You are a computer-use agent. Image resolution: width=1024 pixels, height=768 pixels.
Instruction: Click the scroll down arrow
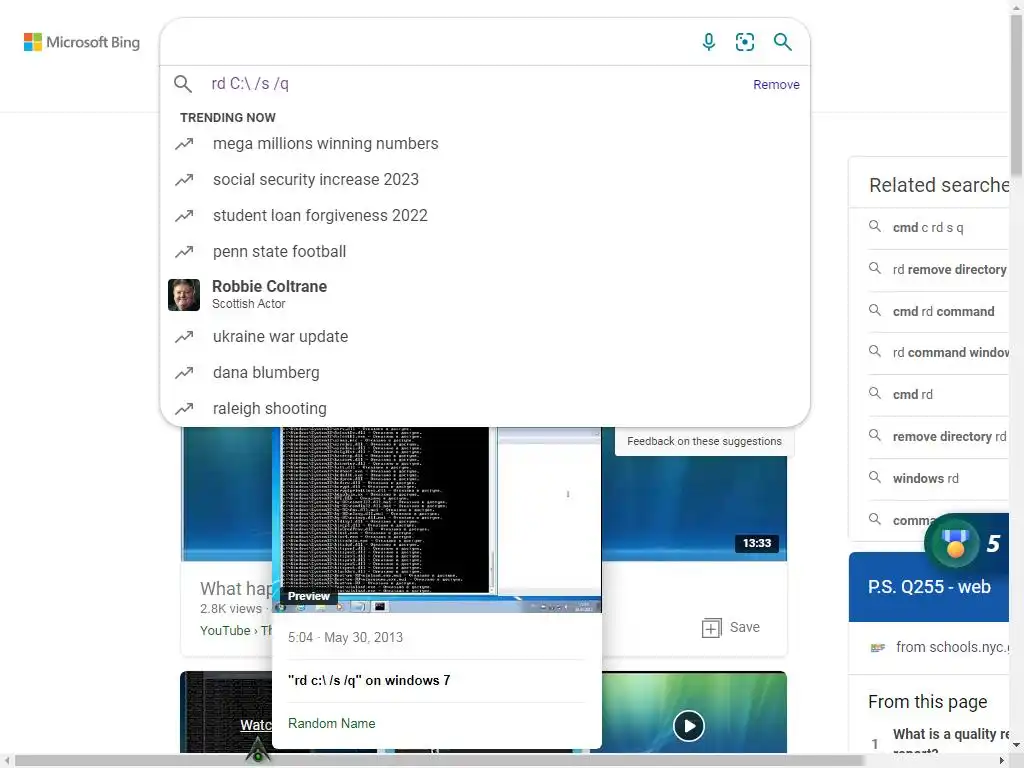1016,744
